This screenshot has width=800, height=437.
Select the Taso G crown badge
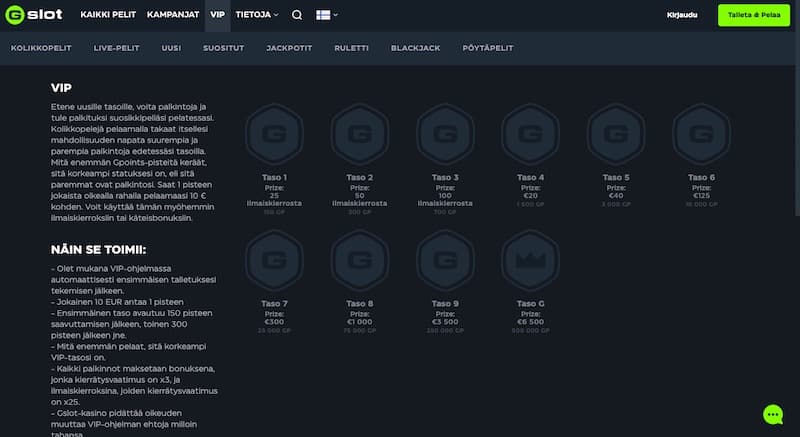[531, 260]
